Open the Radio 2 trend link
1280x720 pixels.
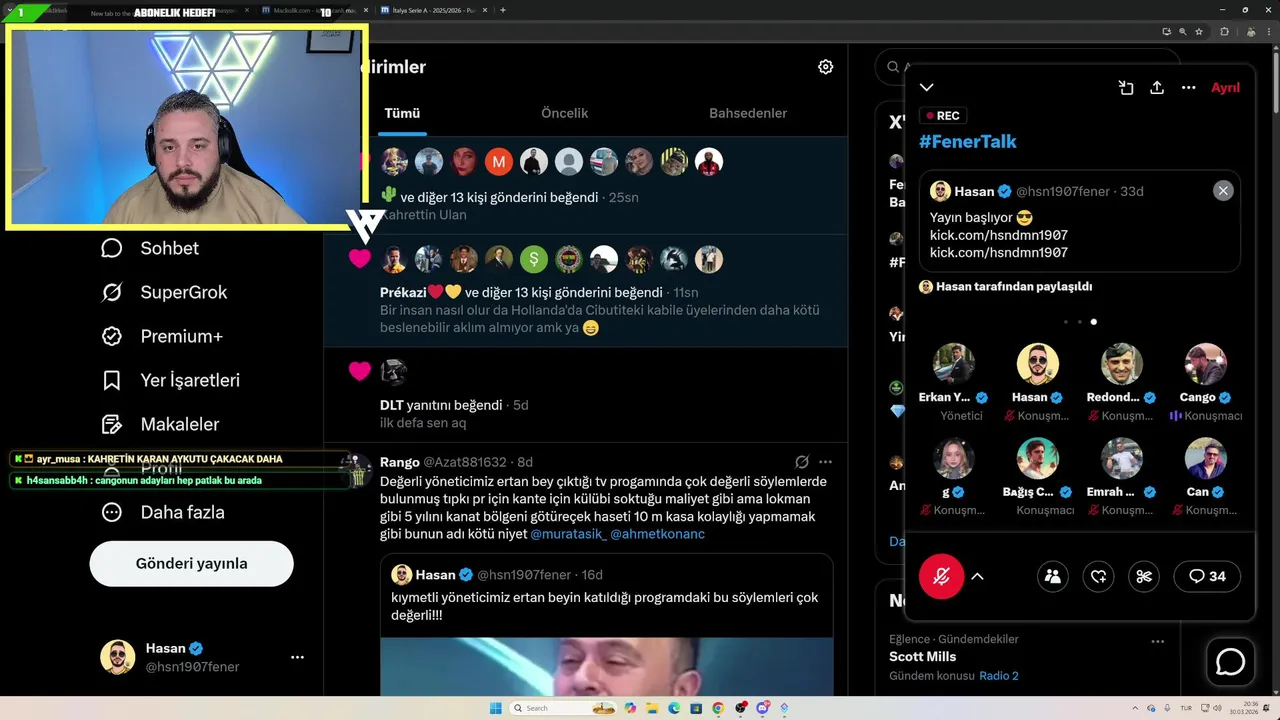click(999, 676)
